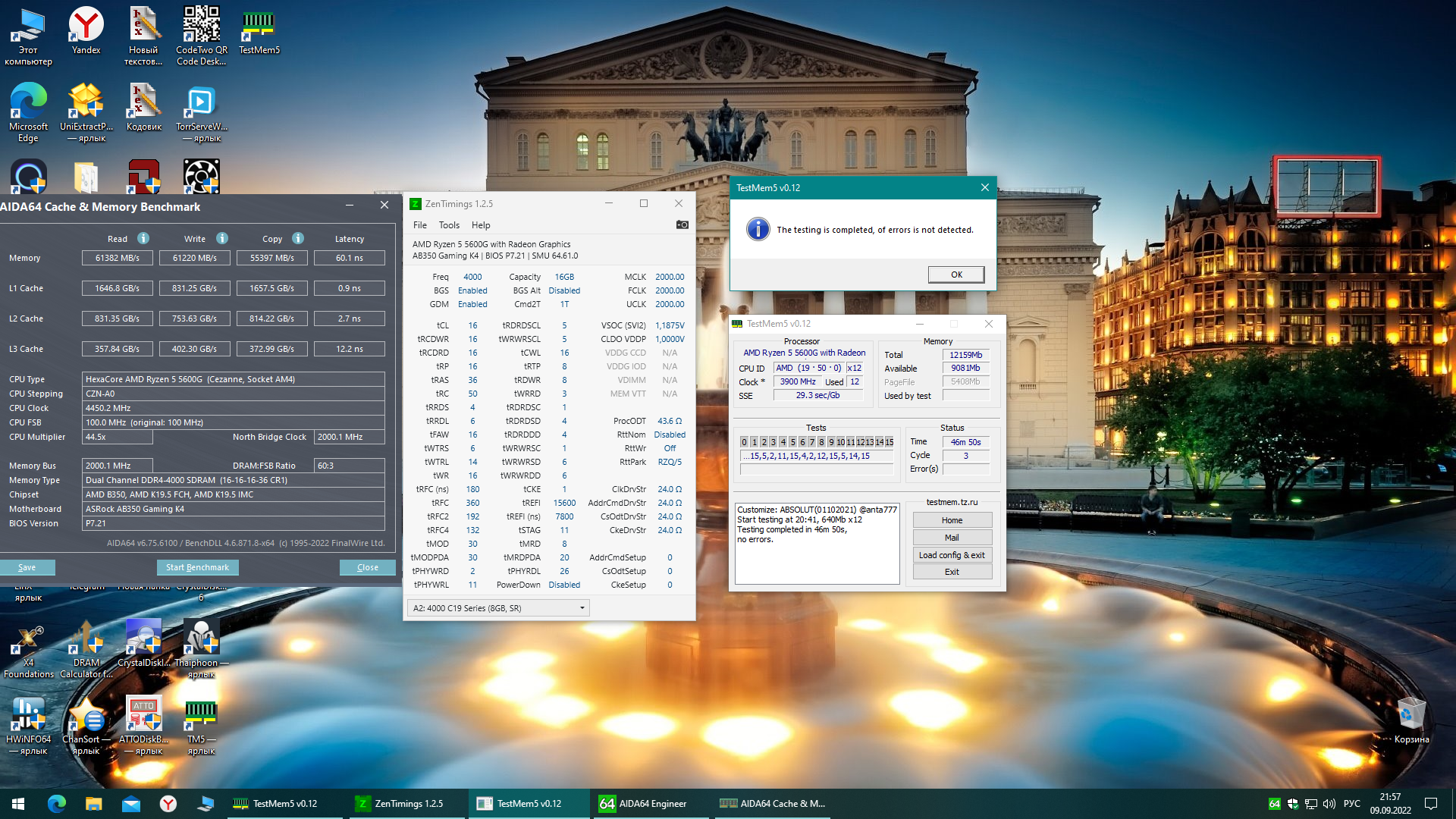The height and width of the screenshot is (819, 1456).
Task: Click the Read info icon in AIDA64
Action: click(143, 238)
